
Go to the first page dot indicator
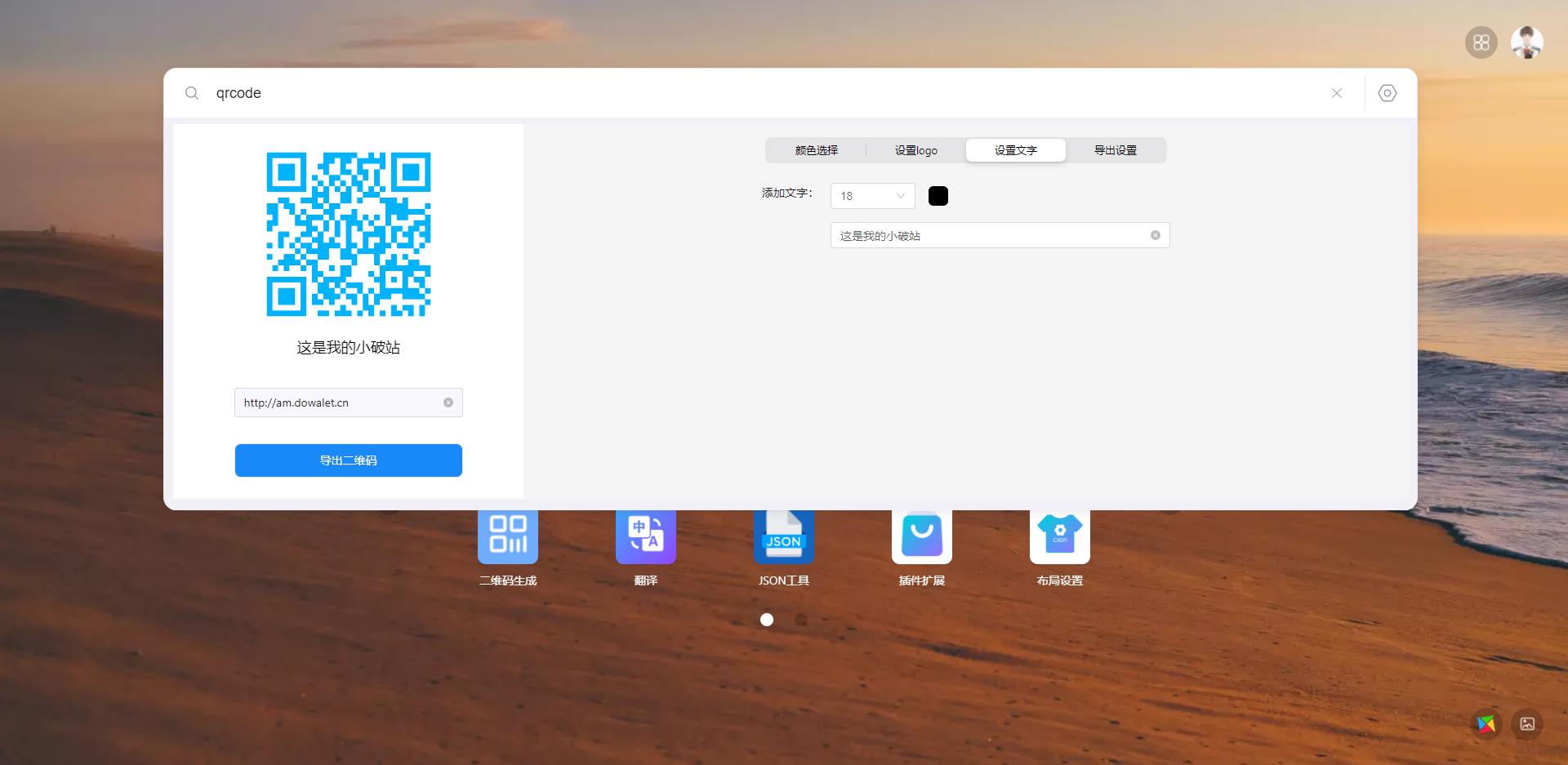tap(767, 620)
